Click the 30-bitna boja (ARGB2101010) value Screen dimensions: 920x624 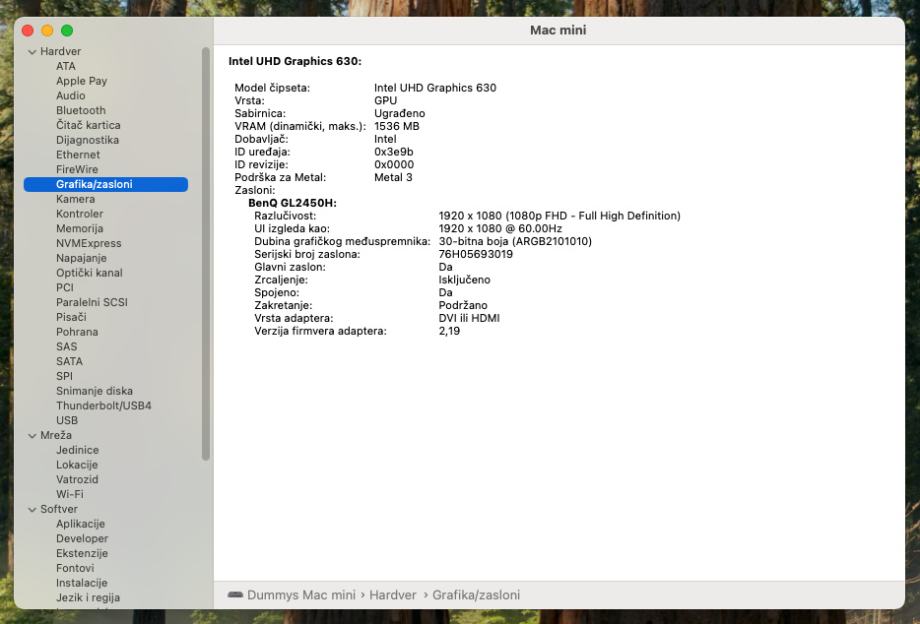(x=515, y=241)
